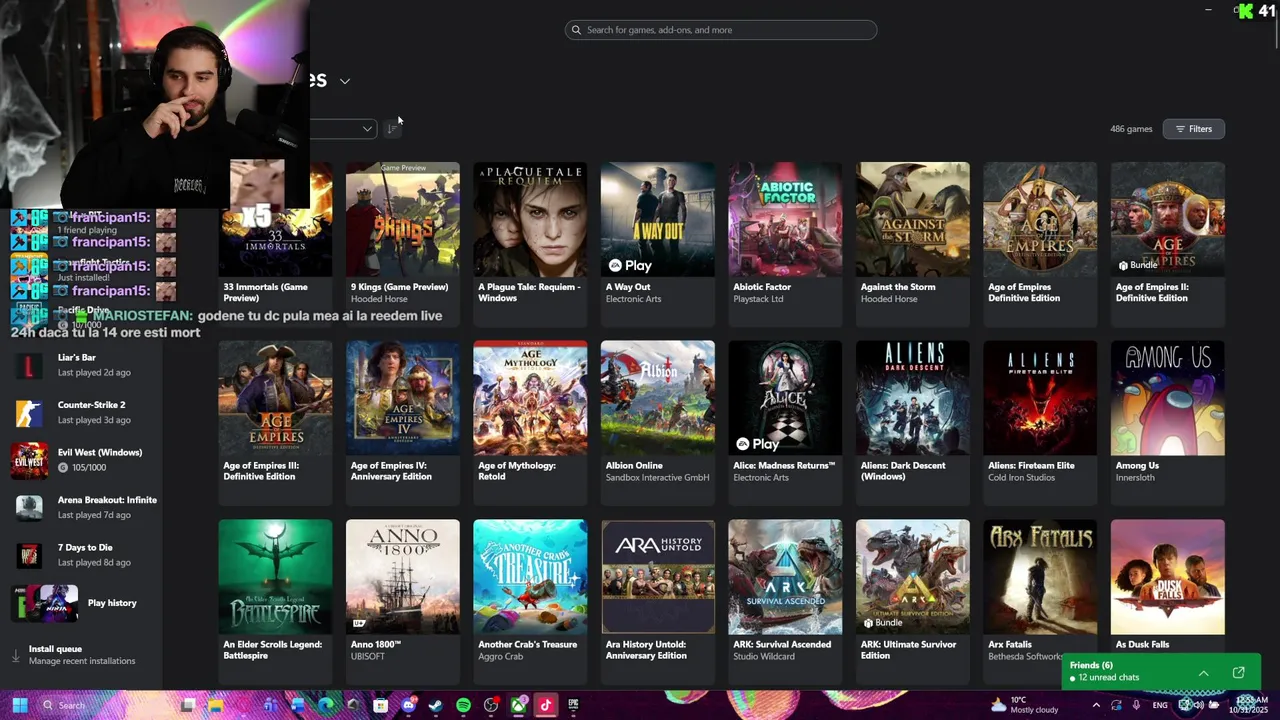Click Friends (6) unread chats label

tap(1104, 671)
